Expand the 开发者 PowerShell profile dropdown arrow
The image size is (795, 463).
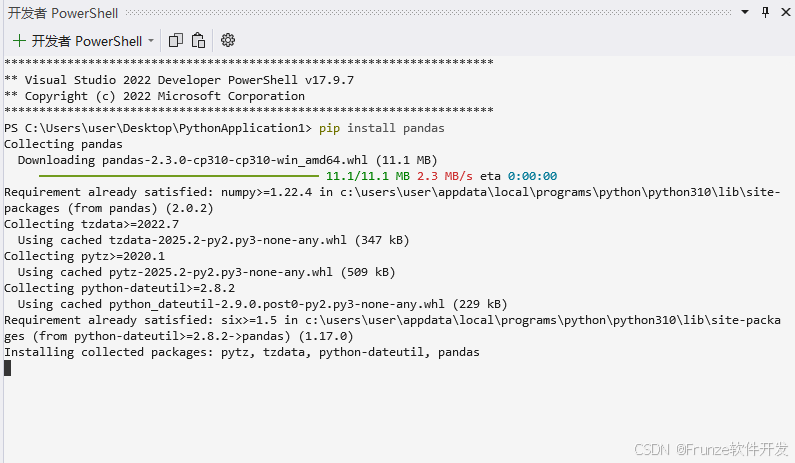[151, 41]
